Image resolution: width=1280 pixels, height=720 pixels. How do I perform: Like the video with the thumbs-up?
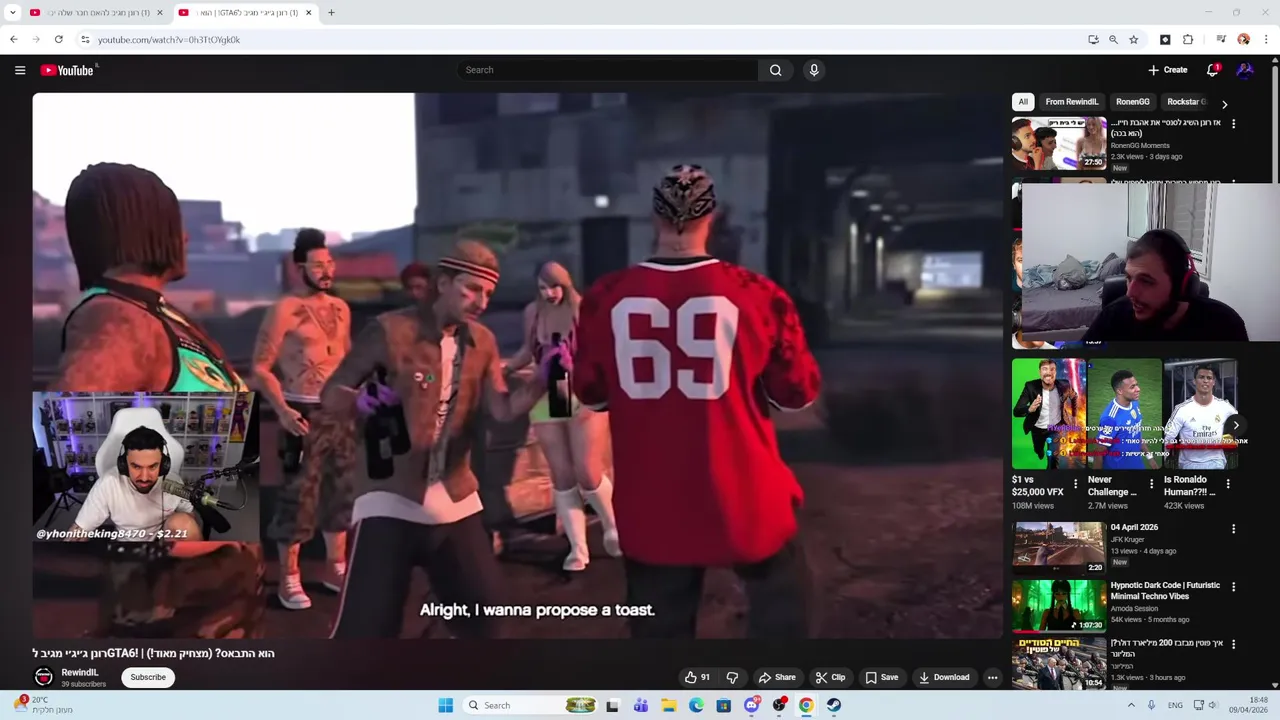(697, 677)
